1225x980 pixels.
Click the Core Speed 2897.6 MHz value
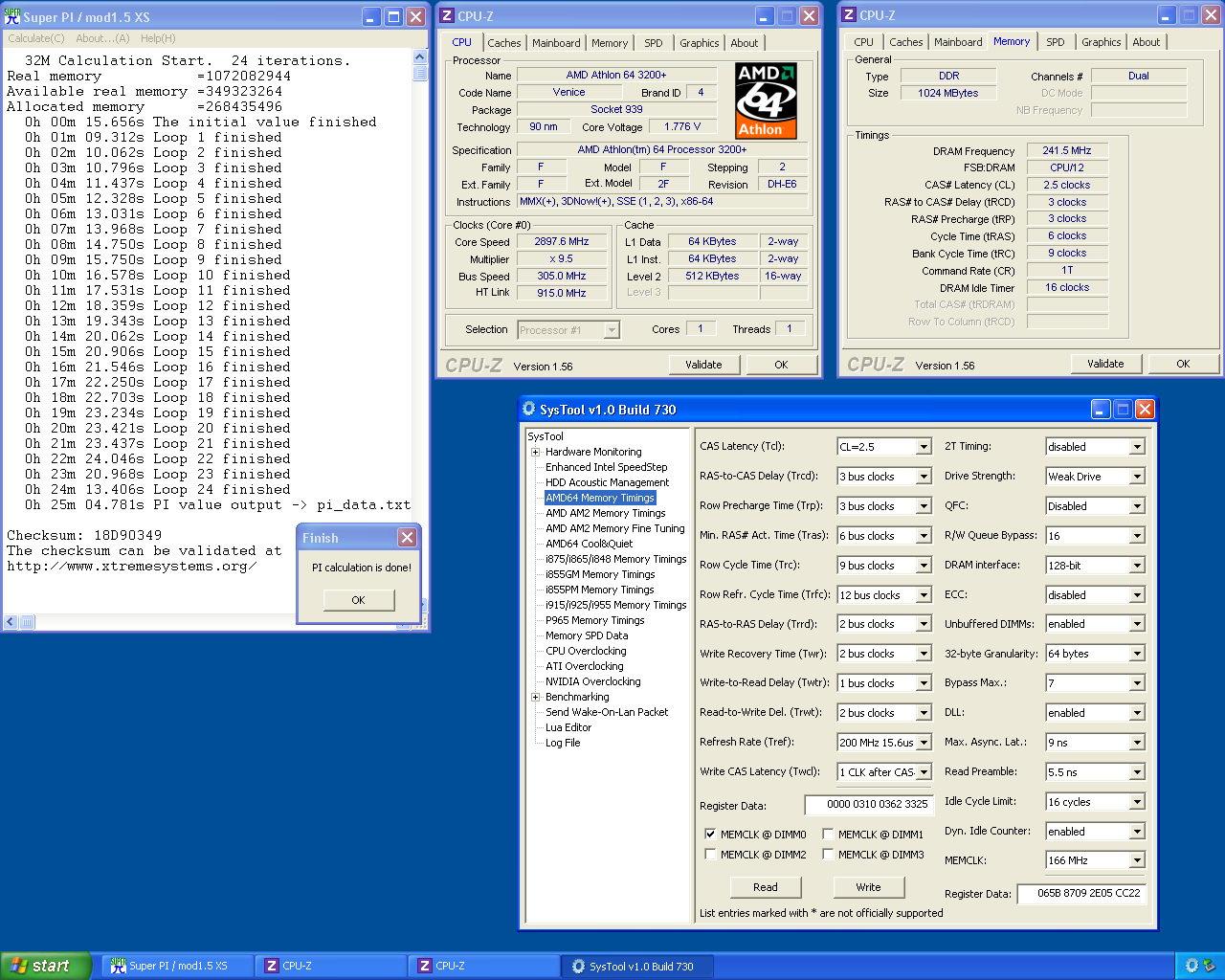(562, 242)
